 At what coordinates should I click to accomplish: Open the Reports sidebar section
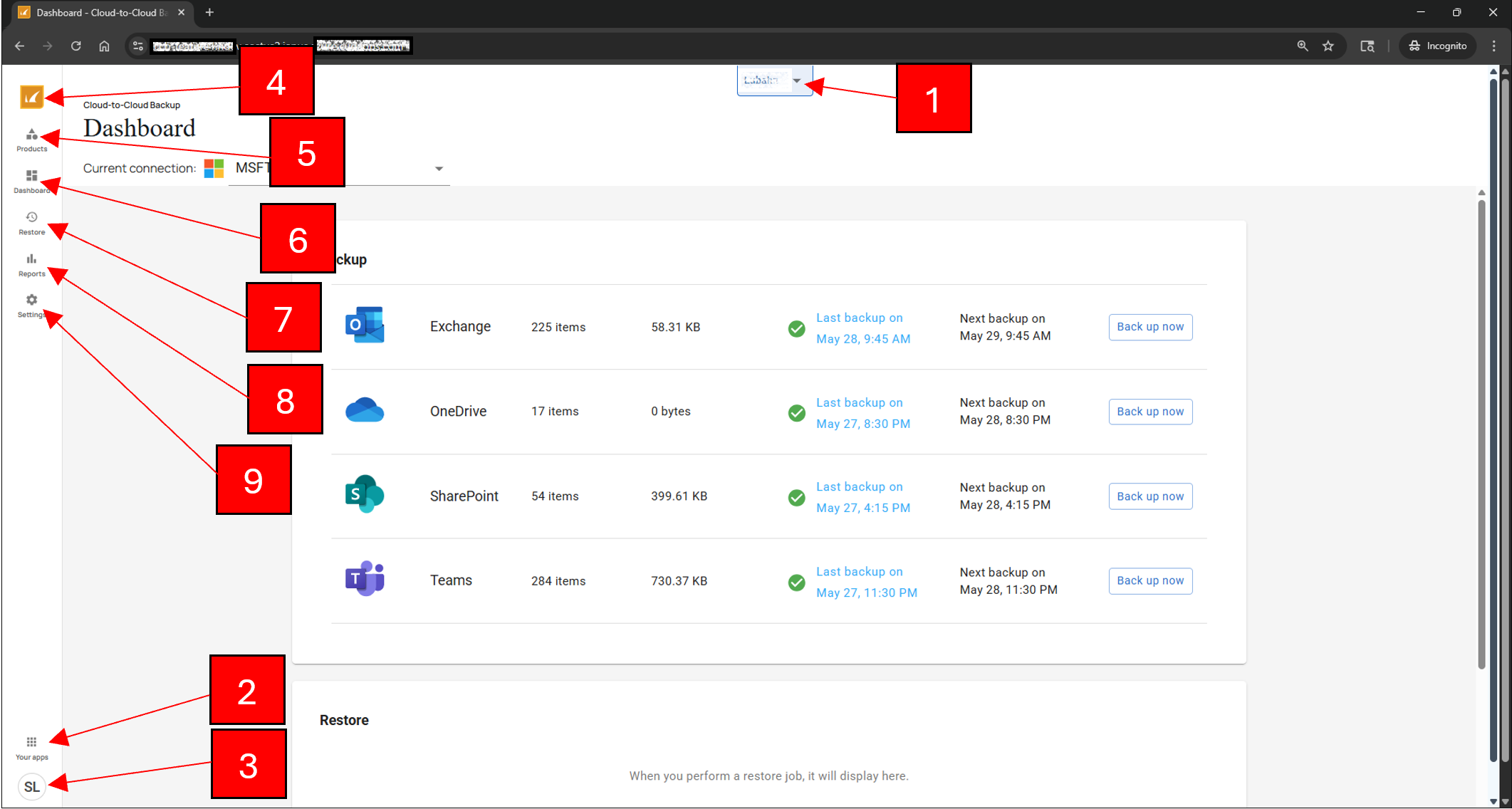coord(32,264)
